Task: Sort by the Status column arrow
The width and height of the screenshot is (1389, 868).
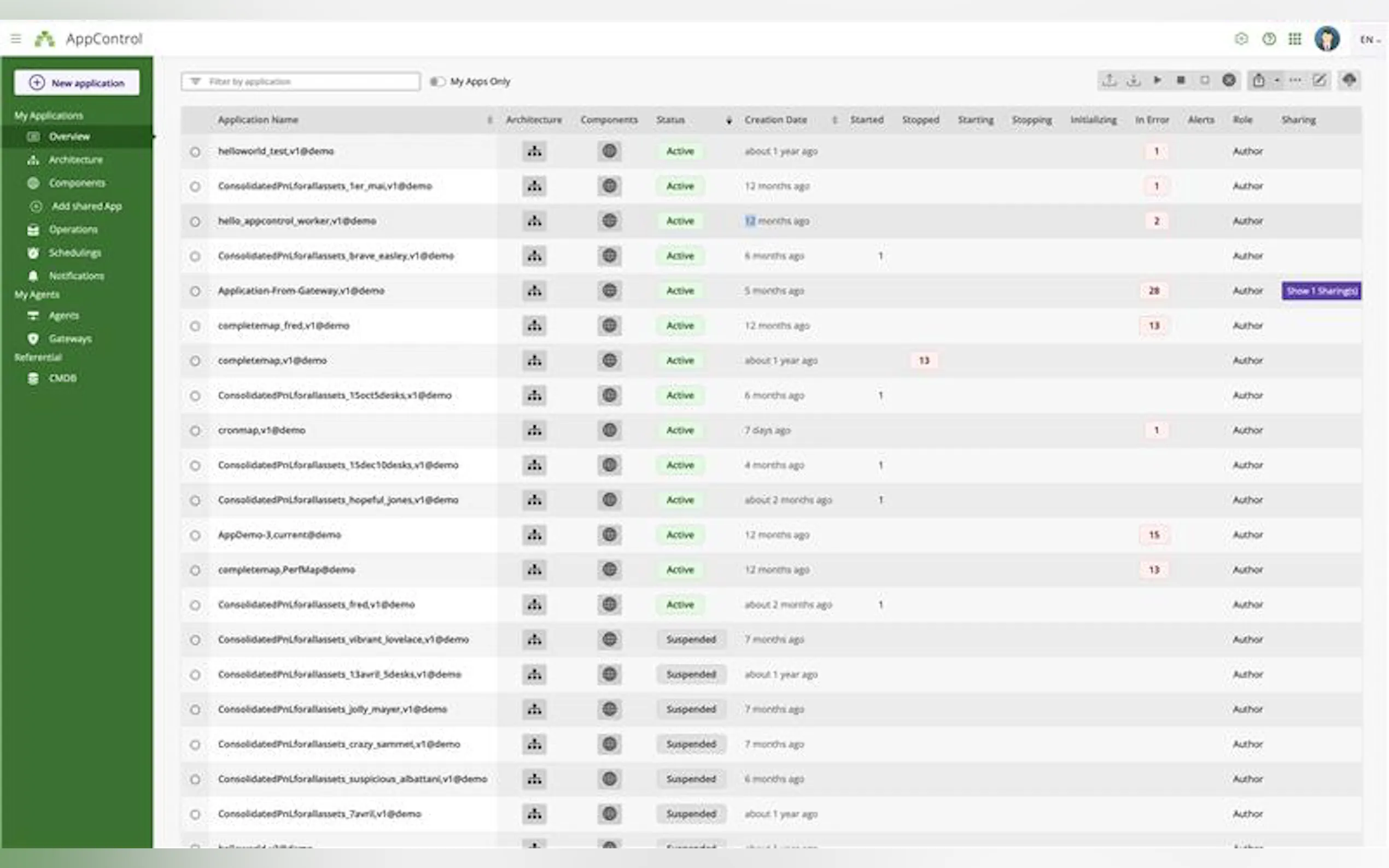Action: (728, 120)
